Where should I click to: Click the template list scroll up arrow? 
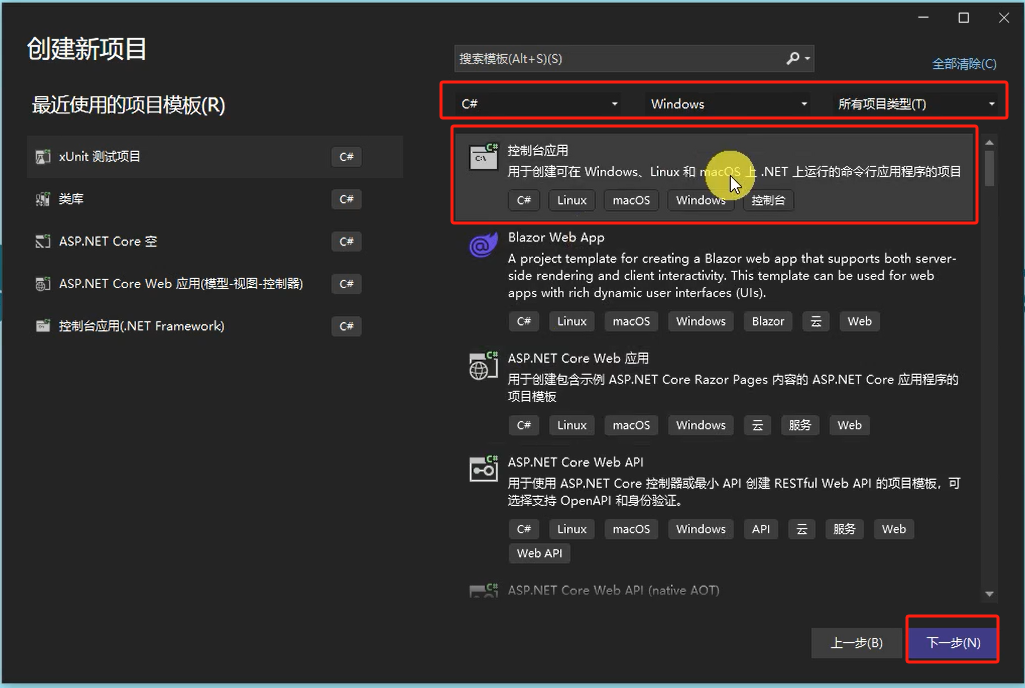[x=989, y=142]
